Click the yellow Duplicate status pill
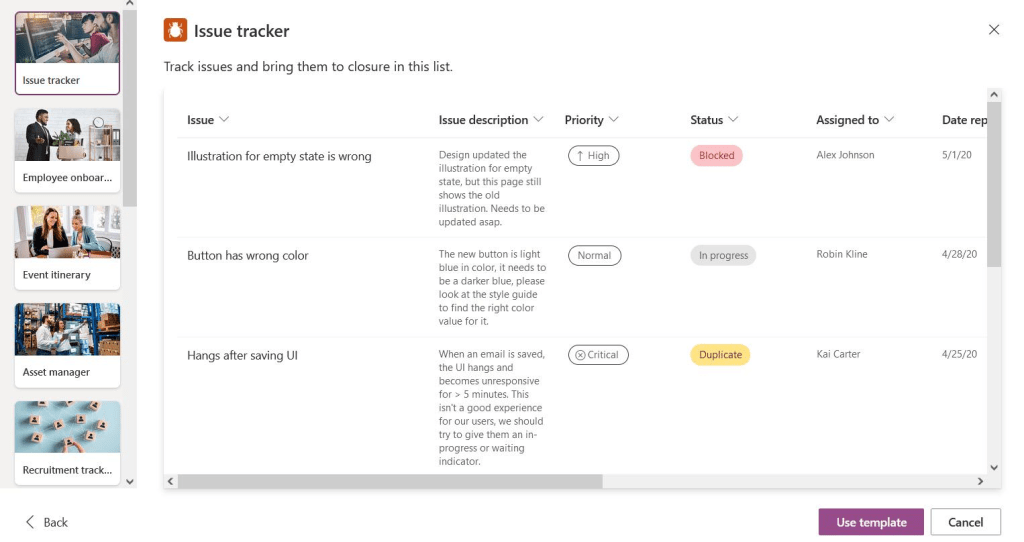The height and width of the screenshot is (542, 1024). pyautogui.click(x=720, y=355)
